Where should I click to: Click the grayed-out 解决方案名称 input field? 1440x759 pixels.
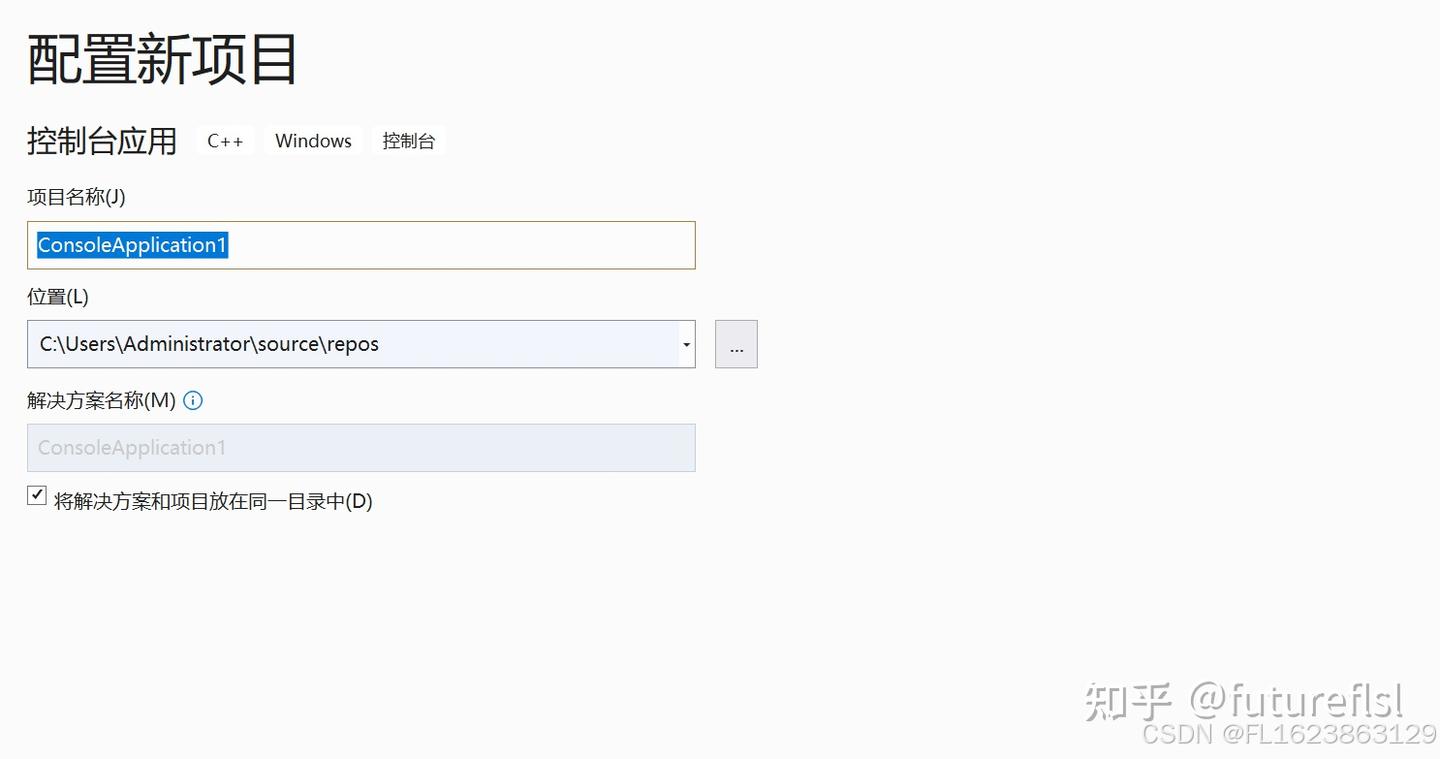361,448
